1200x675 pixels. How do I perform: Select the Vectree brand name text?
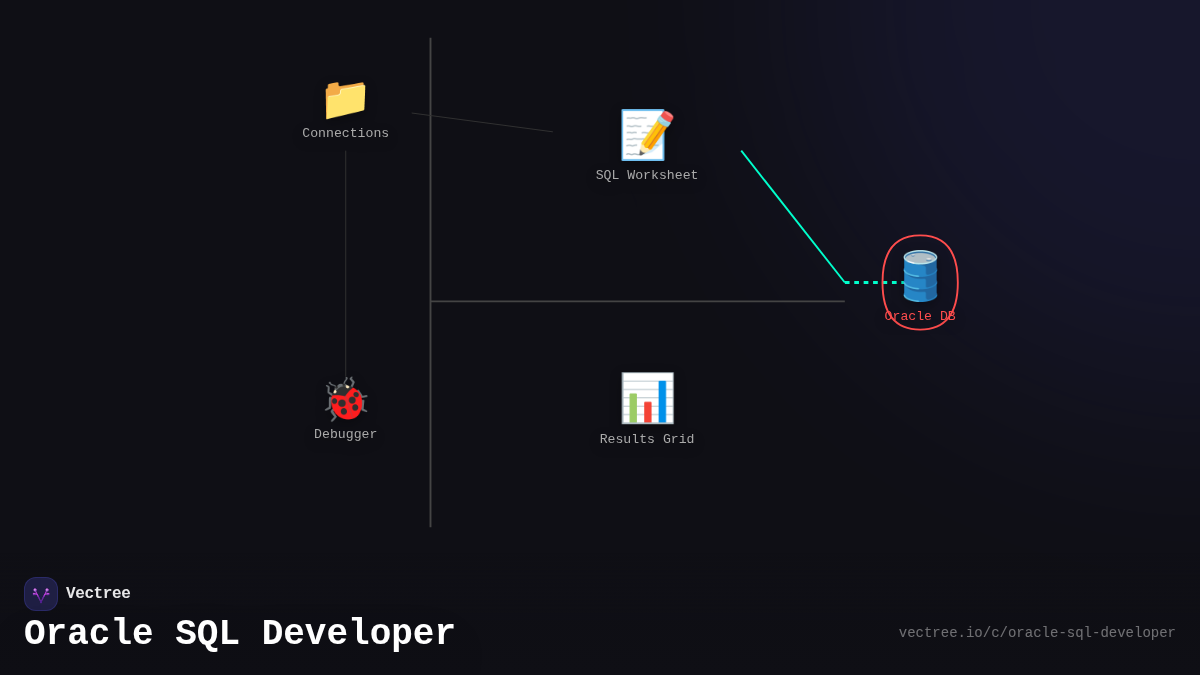pyautogui.click(x=98, y=593)
